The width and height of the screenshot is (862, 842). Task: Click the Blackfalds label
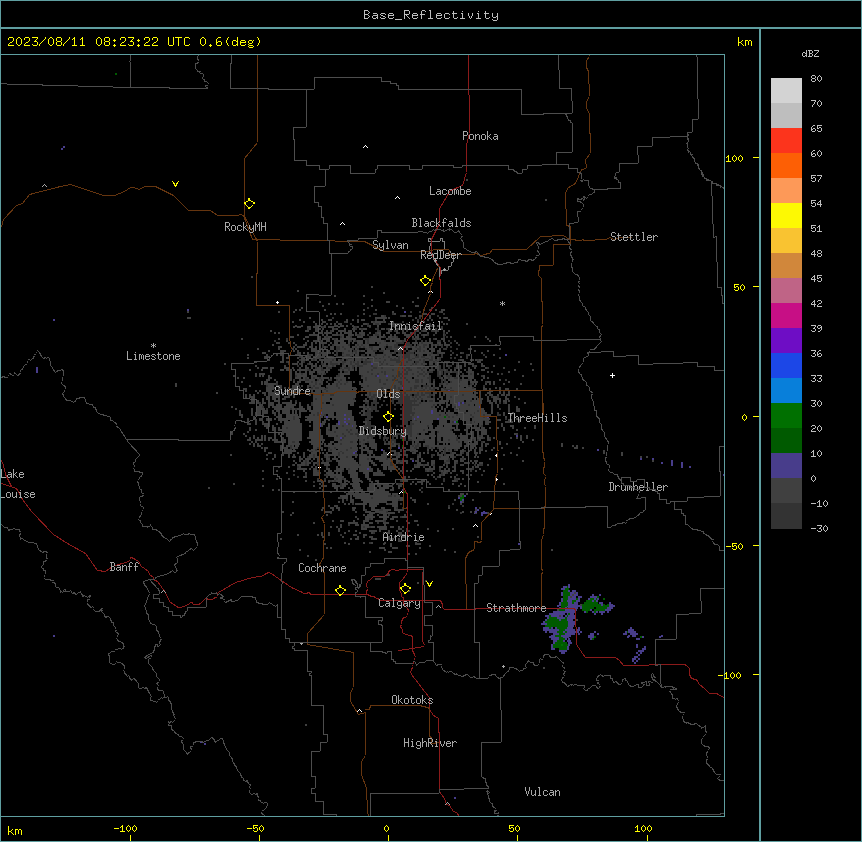(x=441, y=223)
